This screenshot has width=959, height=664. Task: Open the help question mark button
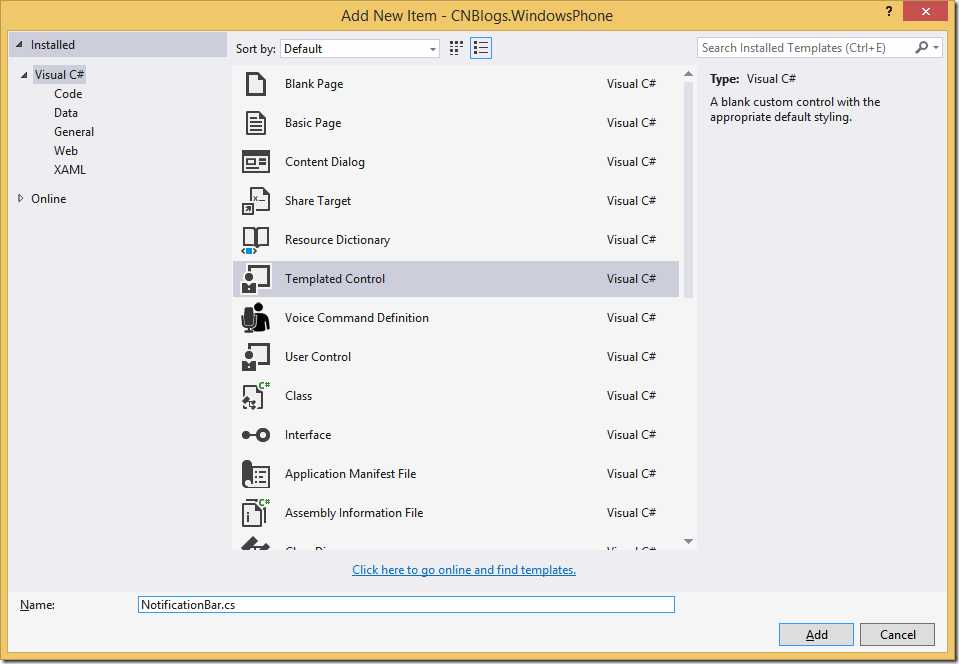pyautogui.click(x=889, y=11)
